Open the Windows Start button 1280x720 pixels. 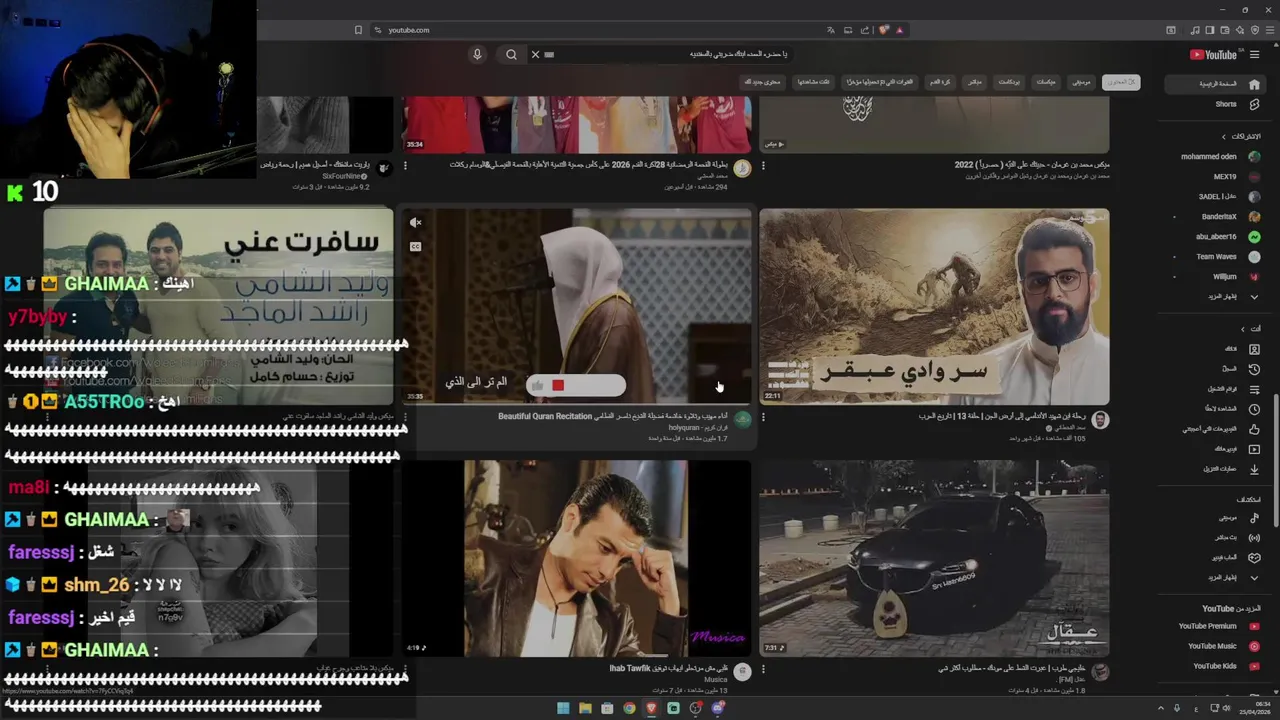tap(563, 708)
